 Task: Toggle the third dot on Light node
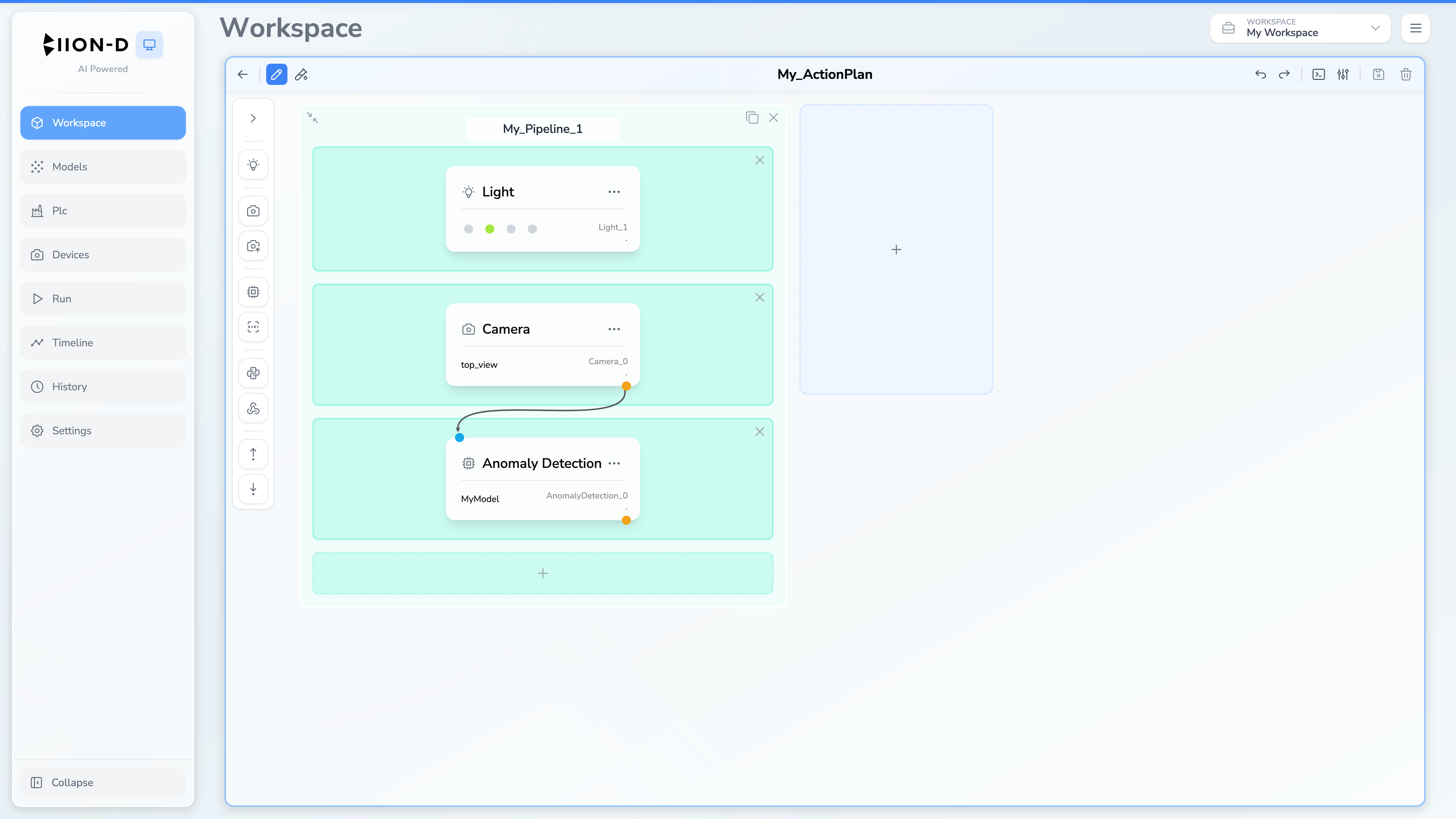tap(511, 229)
